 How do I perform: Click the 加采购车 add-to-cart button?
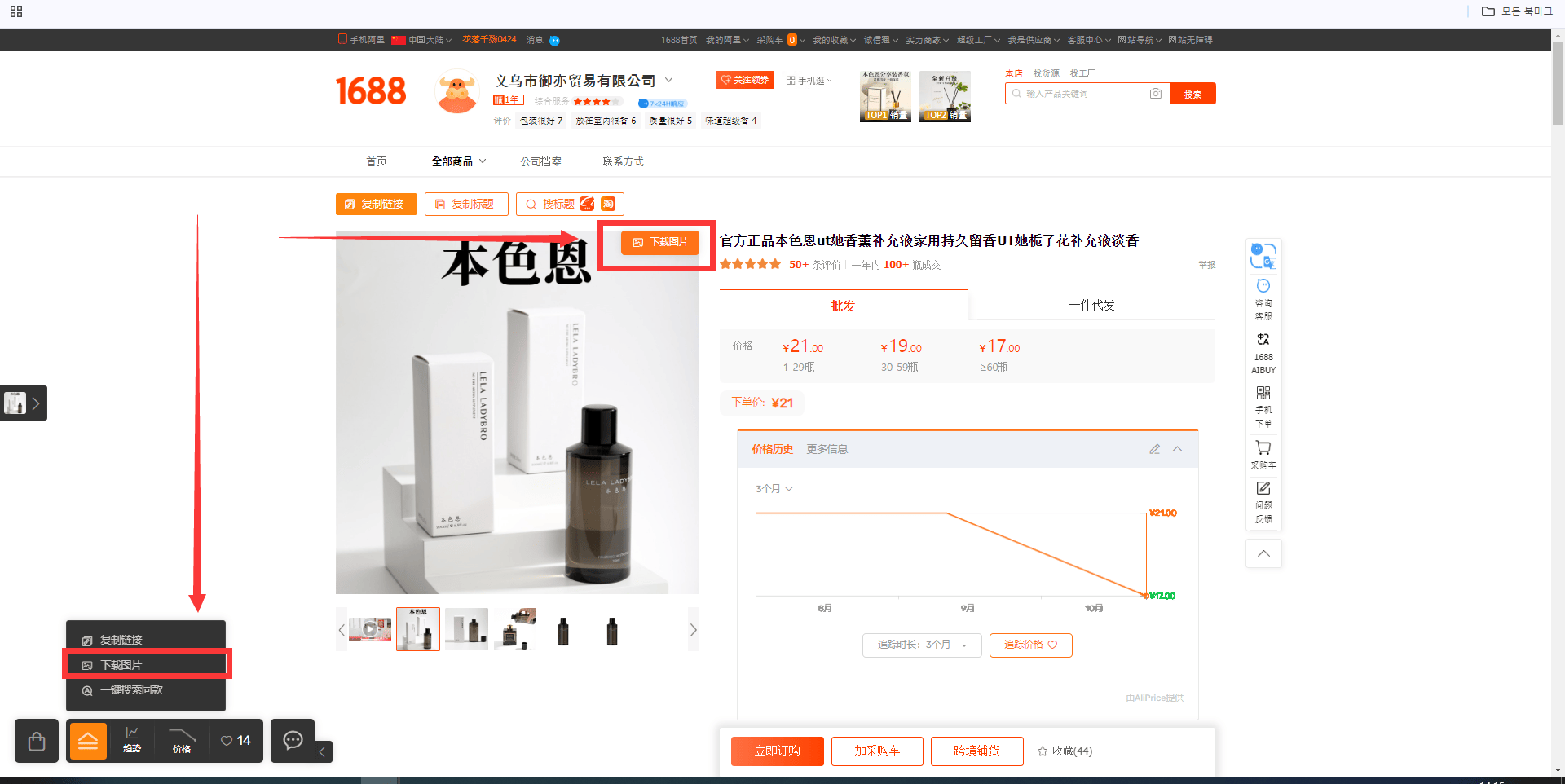click(x=877, y=751)
